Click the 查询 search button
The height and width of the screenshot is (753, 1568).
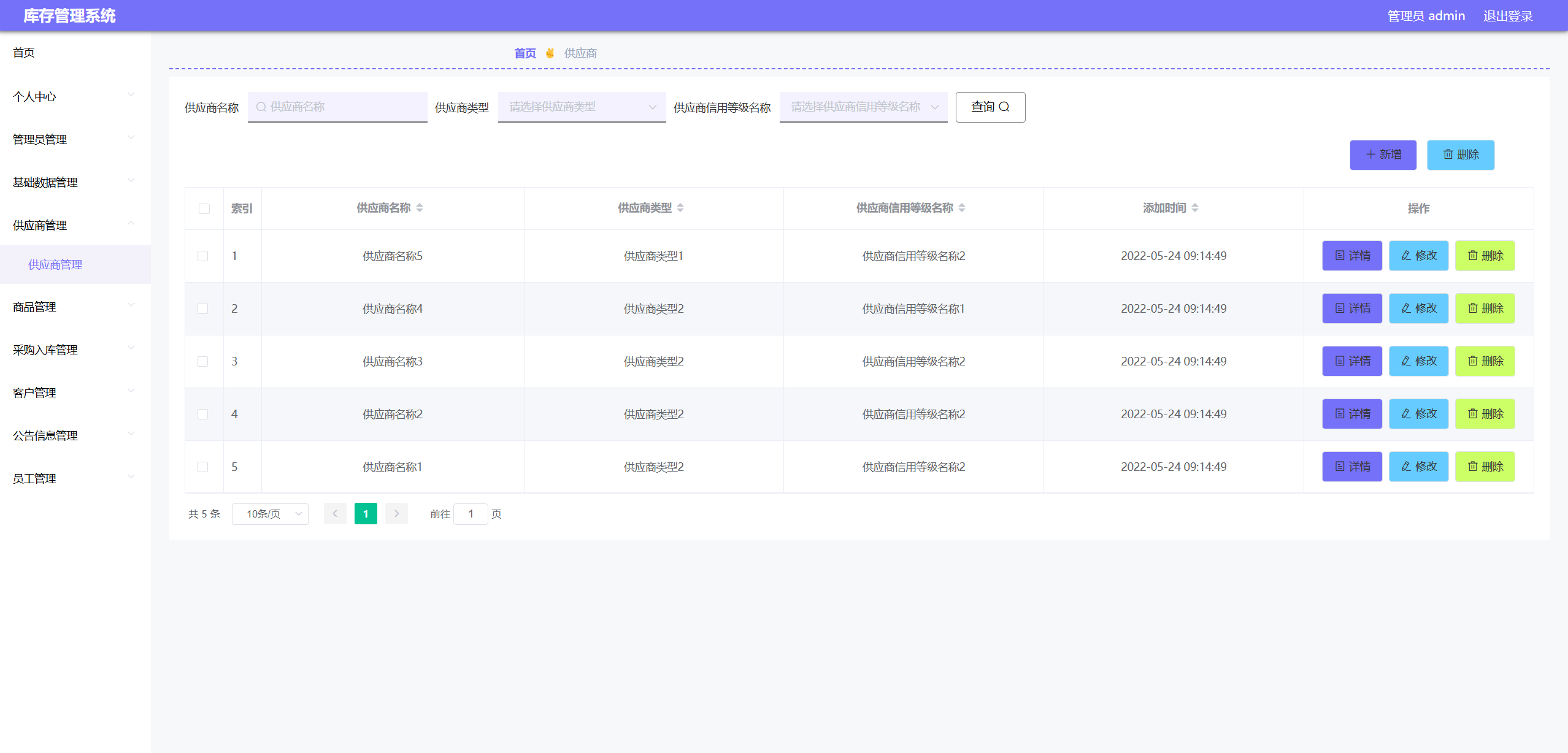tap(990, 107)
